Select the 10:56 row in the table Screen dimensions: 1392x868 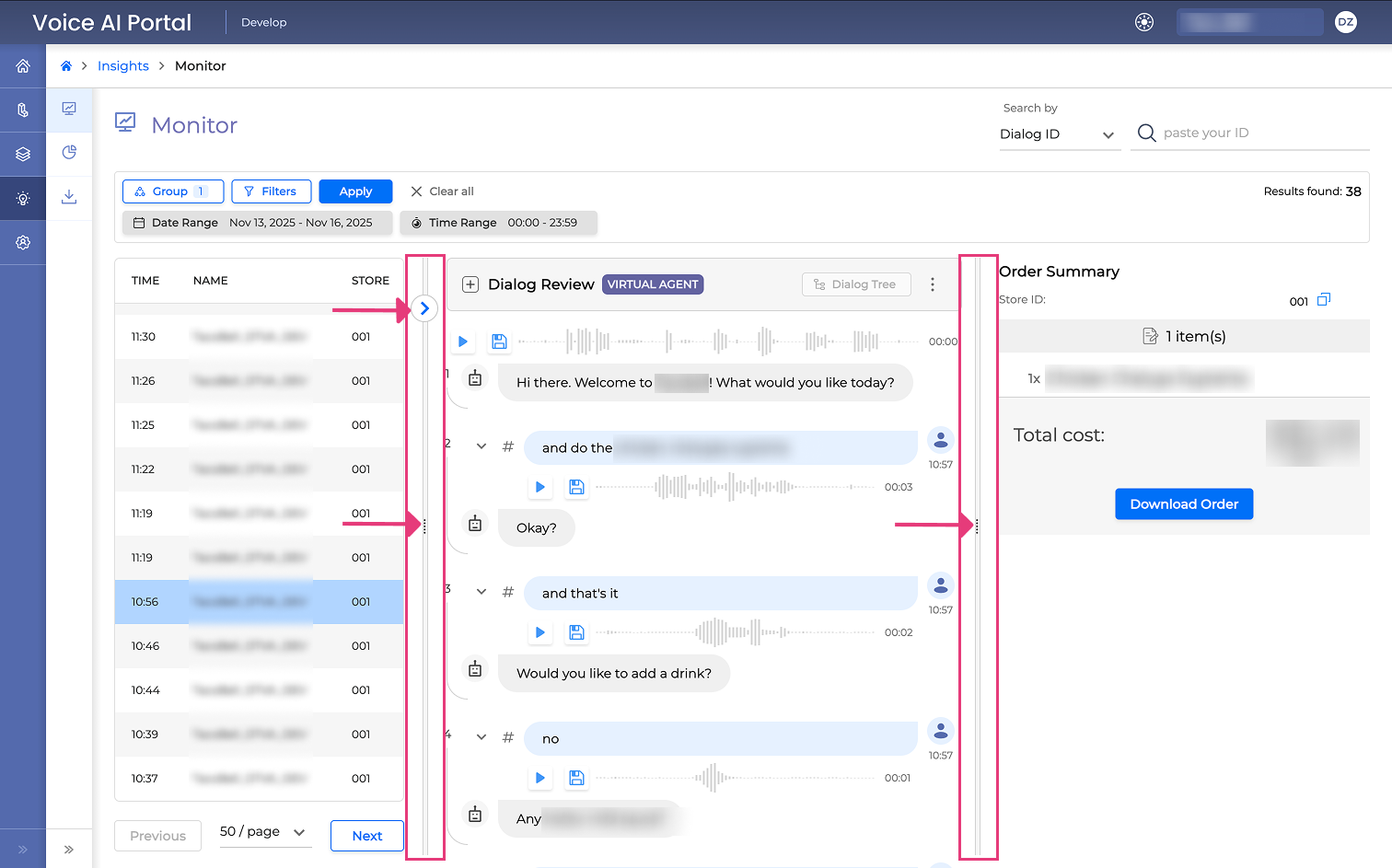(x=259, y=602)
